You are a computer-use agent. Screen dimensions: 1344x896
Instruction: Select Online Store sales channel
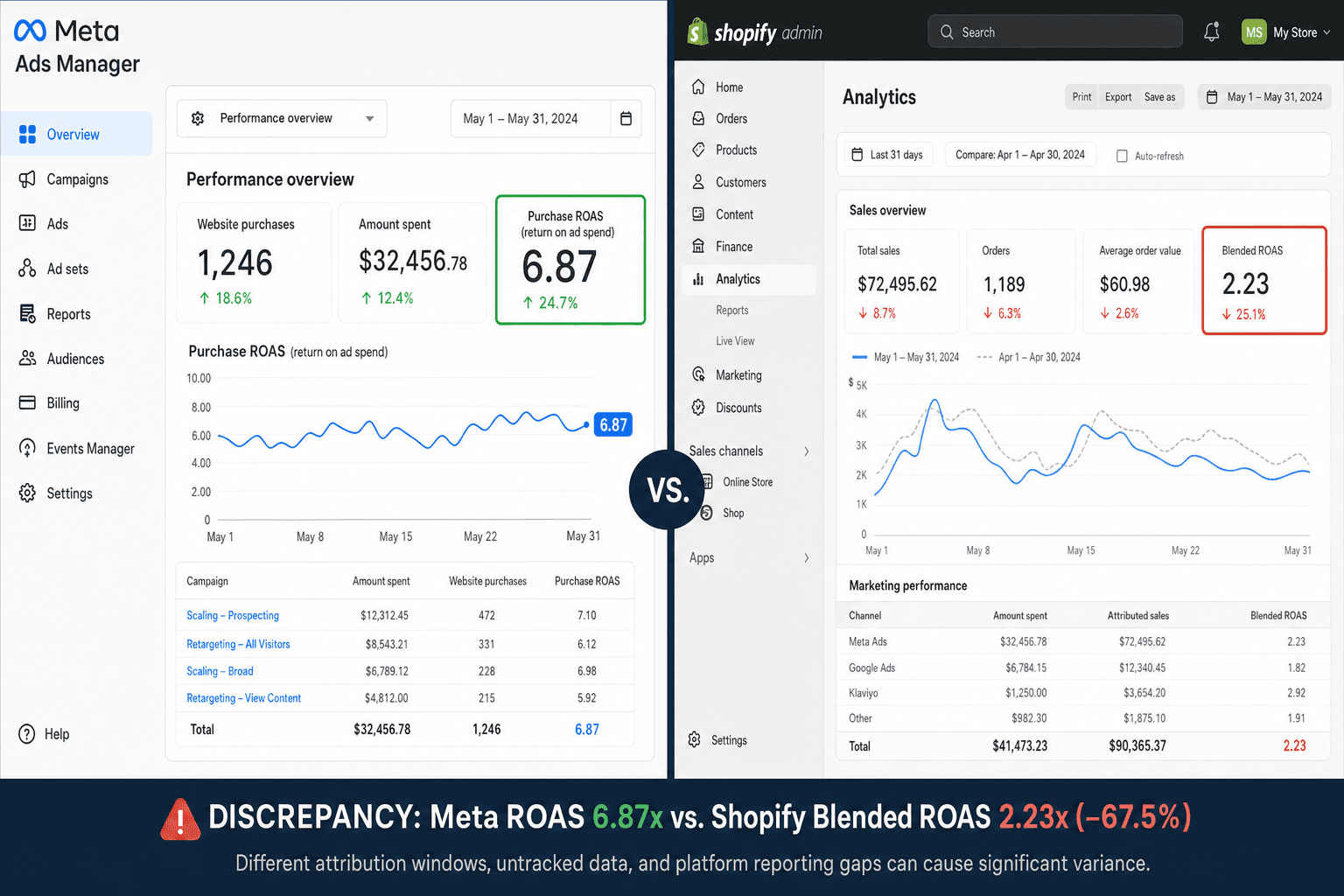pyautogui.click(x=748, y=482)
